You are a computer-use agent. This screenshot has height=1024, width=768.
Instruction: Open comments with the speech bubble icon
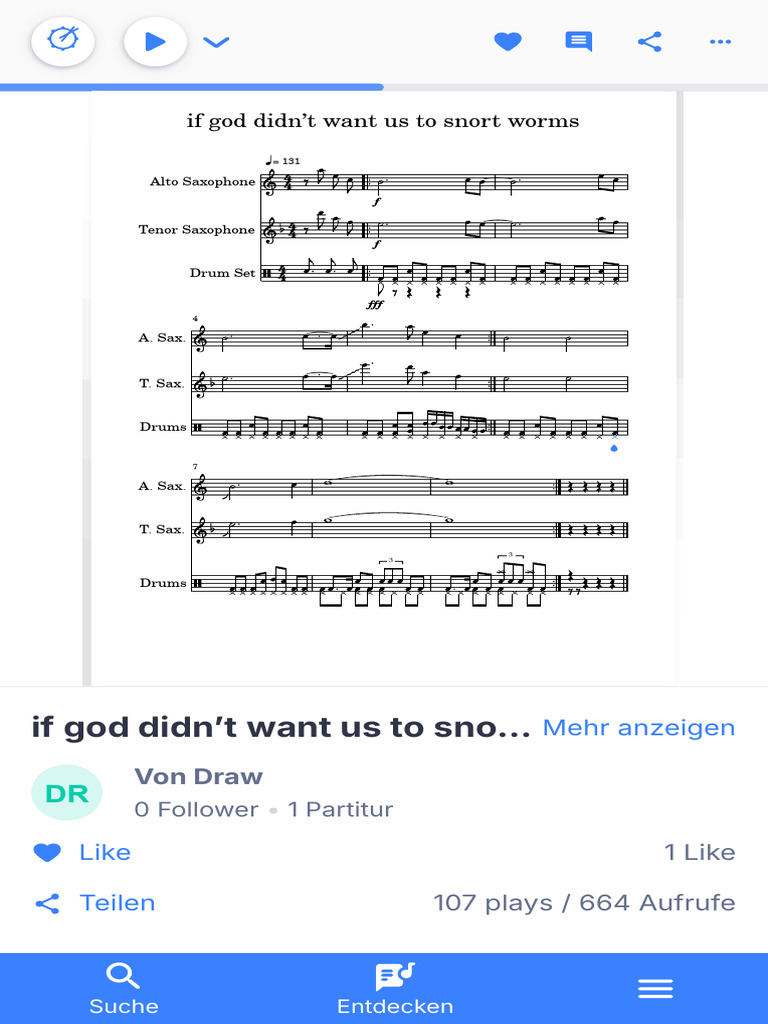pos(578,42)
